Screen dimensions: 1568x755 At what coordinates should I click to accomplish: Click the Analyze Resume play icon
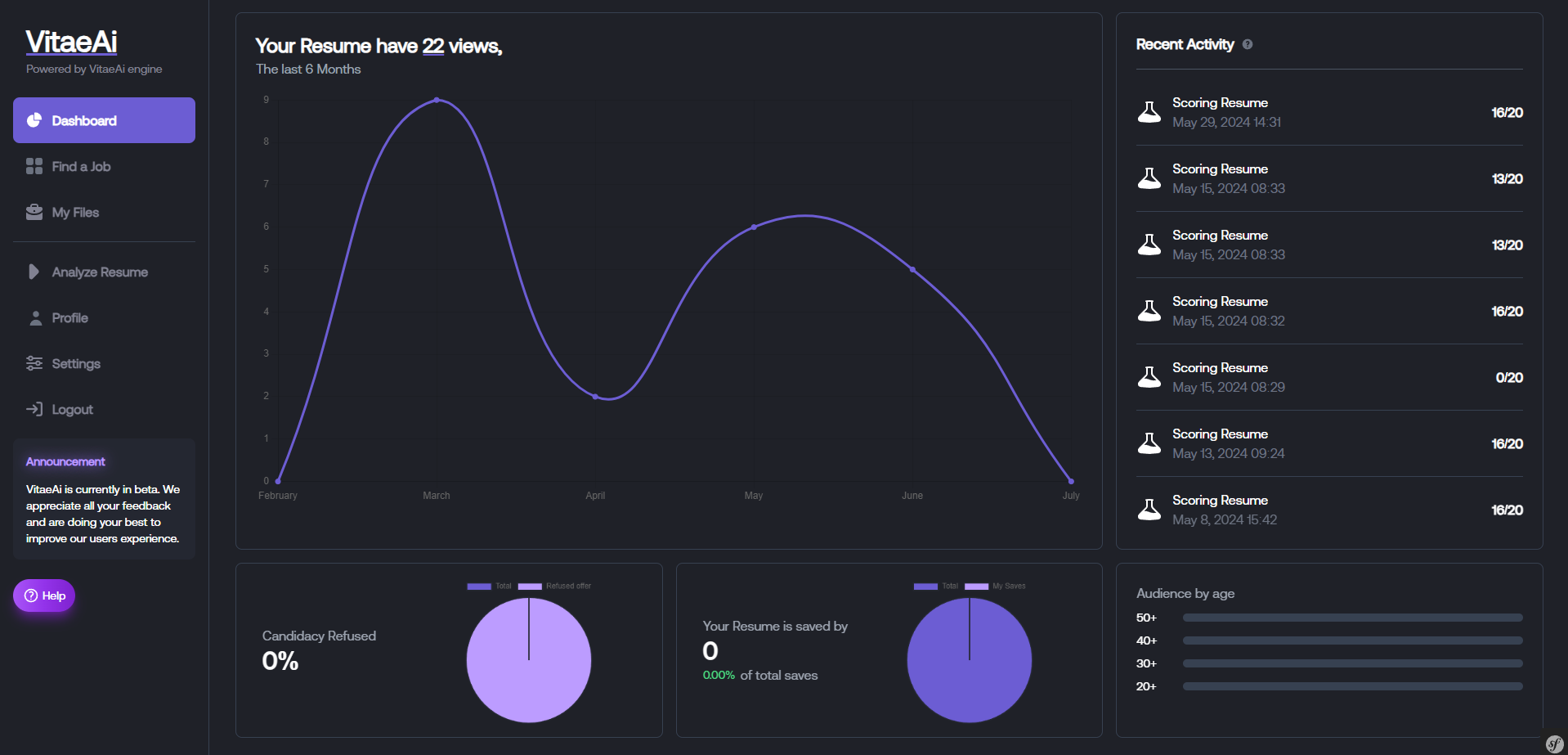[x=34, y=272]
